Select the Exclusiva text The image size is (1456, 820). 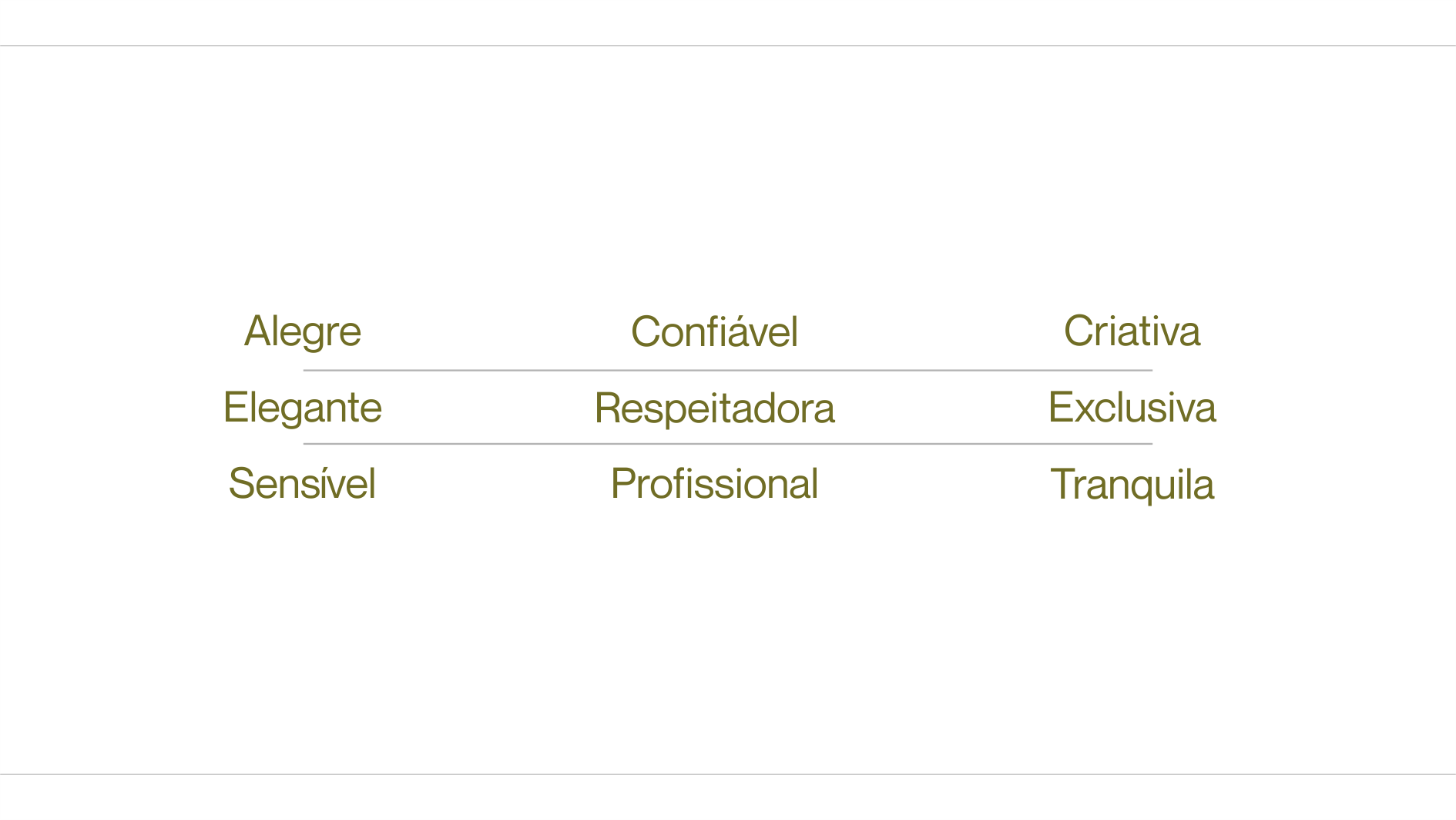pos(1132,407)
